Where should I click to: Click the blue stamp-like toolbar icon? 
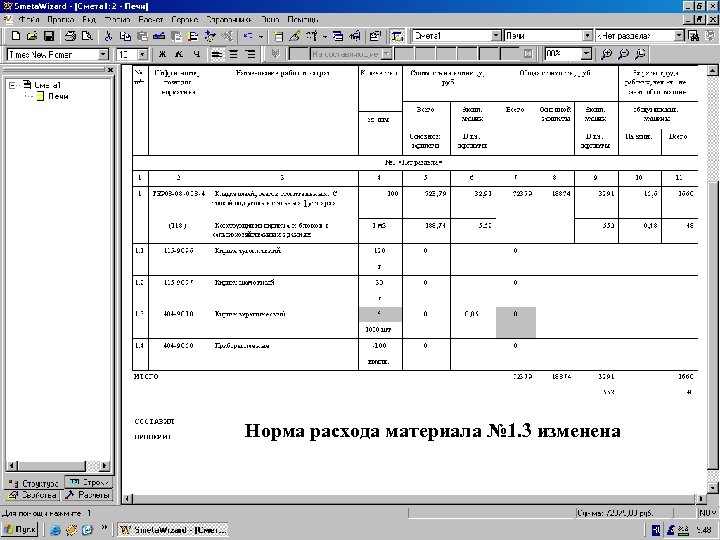tap(159, 36)
